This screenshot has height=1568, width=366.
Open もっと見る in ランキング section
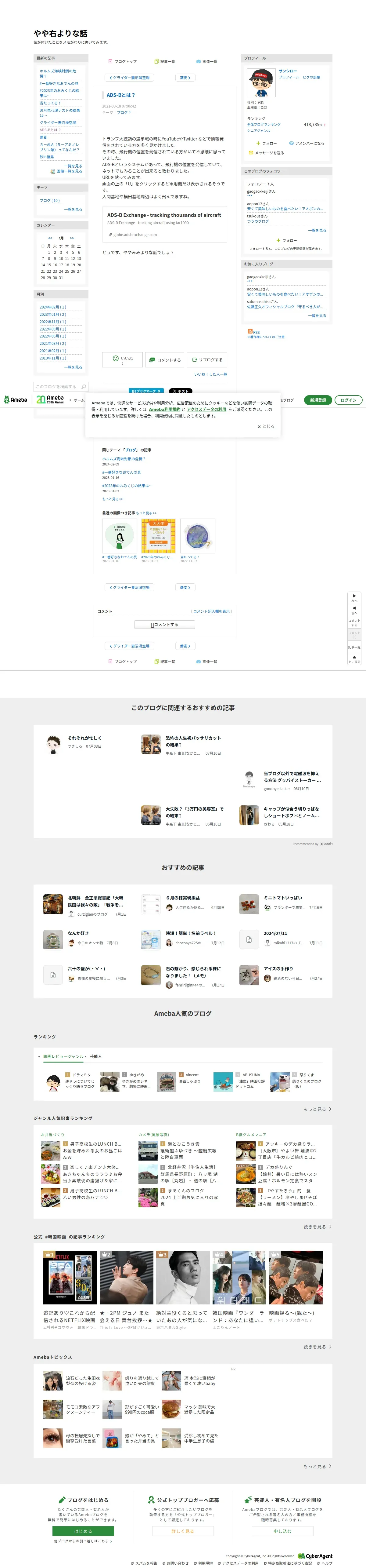click(318, 1109)
